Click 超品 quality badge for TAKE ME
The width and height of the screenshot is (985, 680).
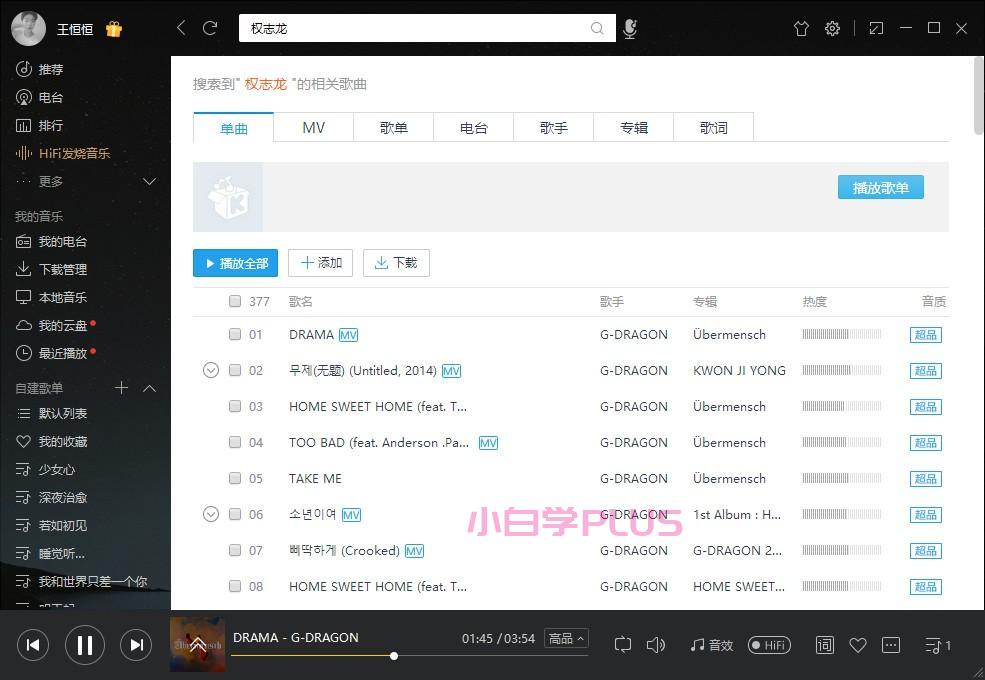pyautogui.click(x=926, y=479)
